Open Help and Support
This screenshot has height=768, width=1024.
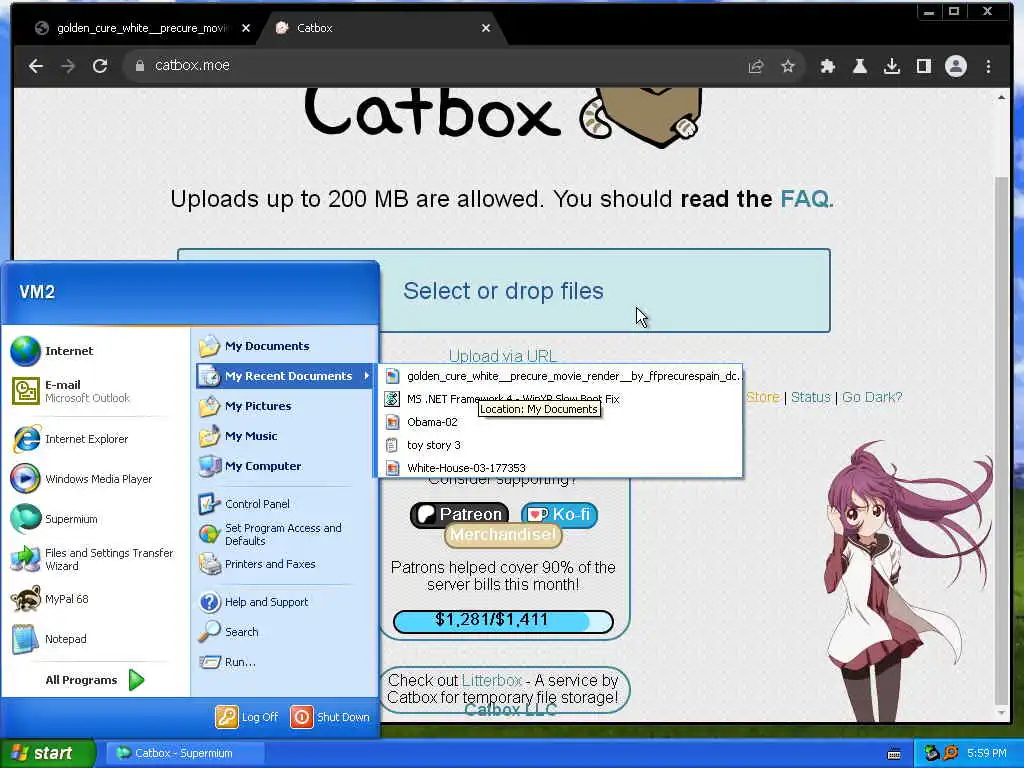(285, 602)
